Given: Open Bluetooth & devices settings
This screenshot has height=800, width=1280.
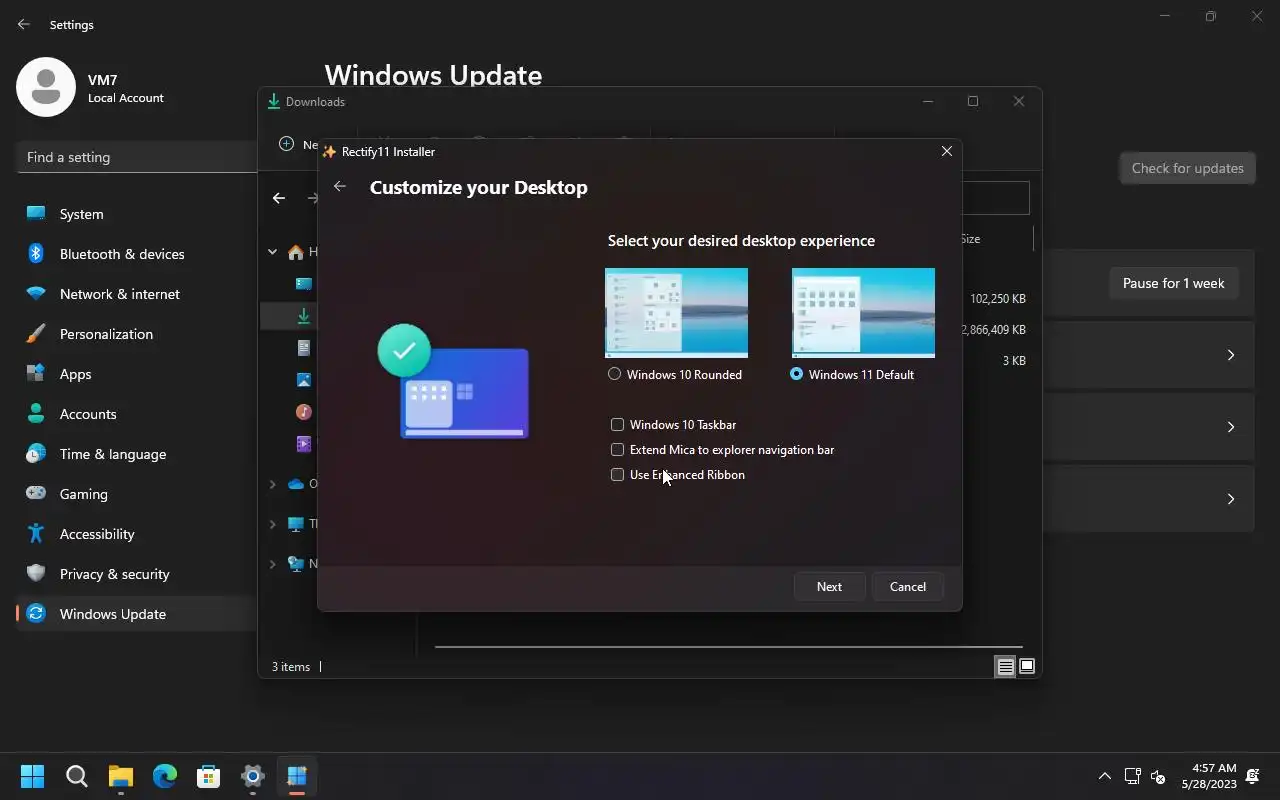Looking at the screenshot, I should [x=136, y=254].
